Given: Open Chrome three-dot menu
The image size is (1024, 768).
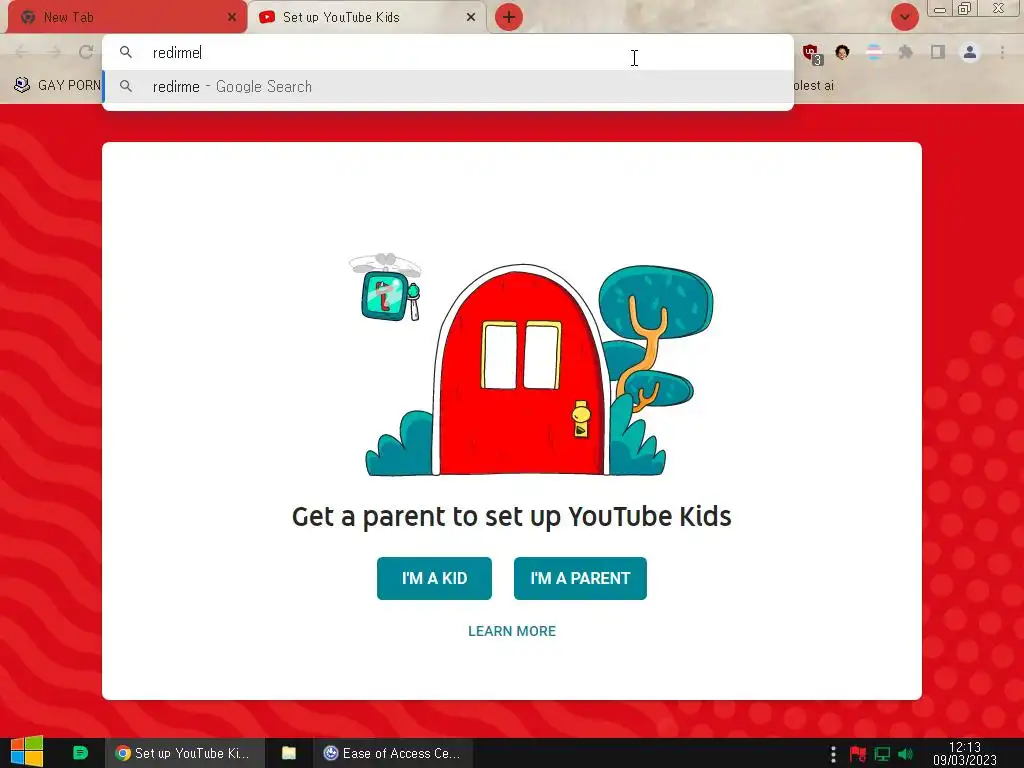Looking at the screenshot, I should pyautogui.click(x=1002, y=52).
